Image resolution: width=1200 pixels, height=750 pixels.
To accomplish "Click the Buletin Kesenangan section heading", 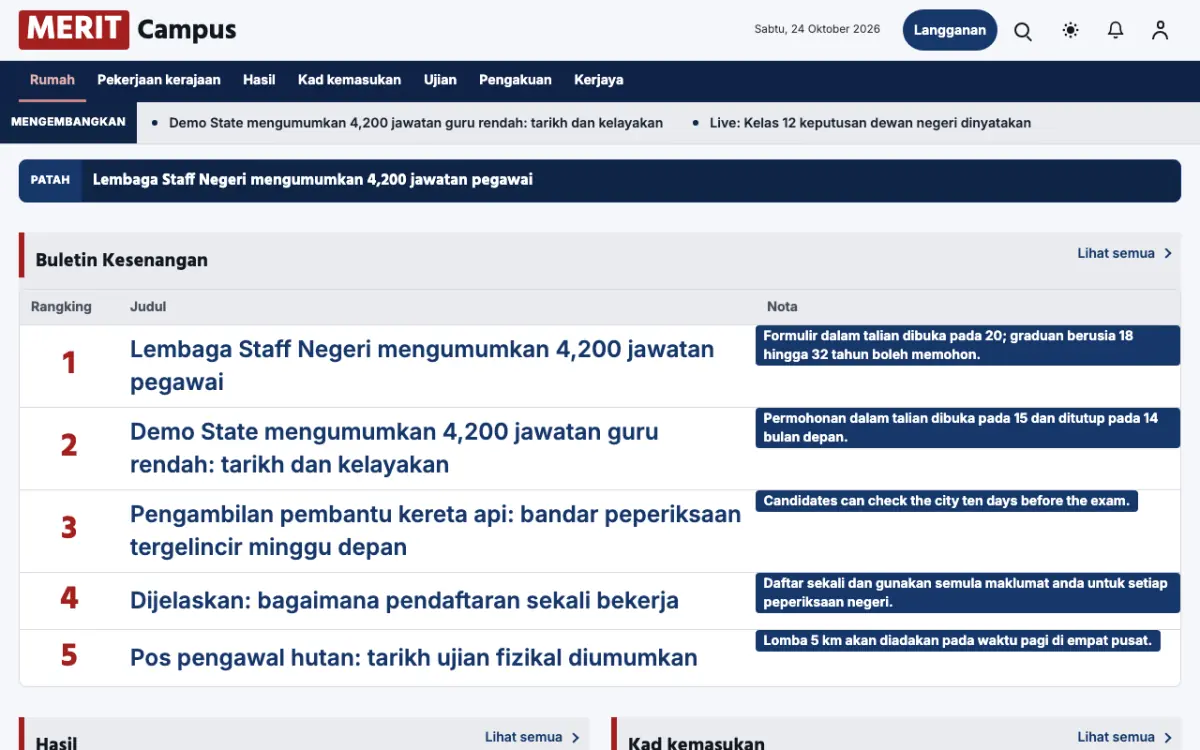I will click(122, 260).
